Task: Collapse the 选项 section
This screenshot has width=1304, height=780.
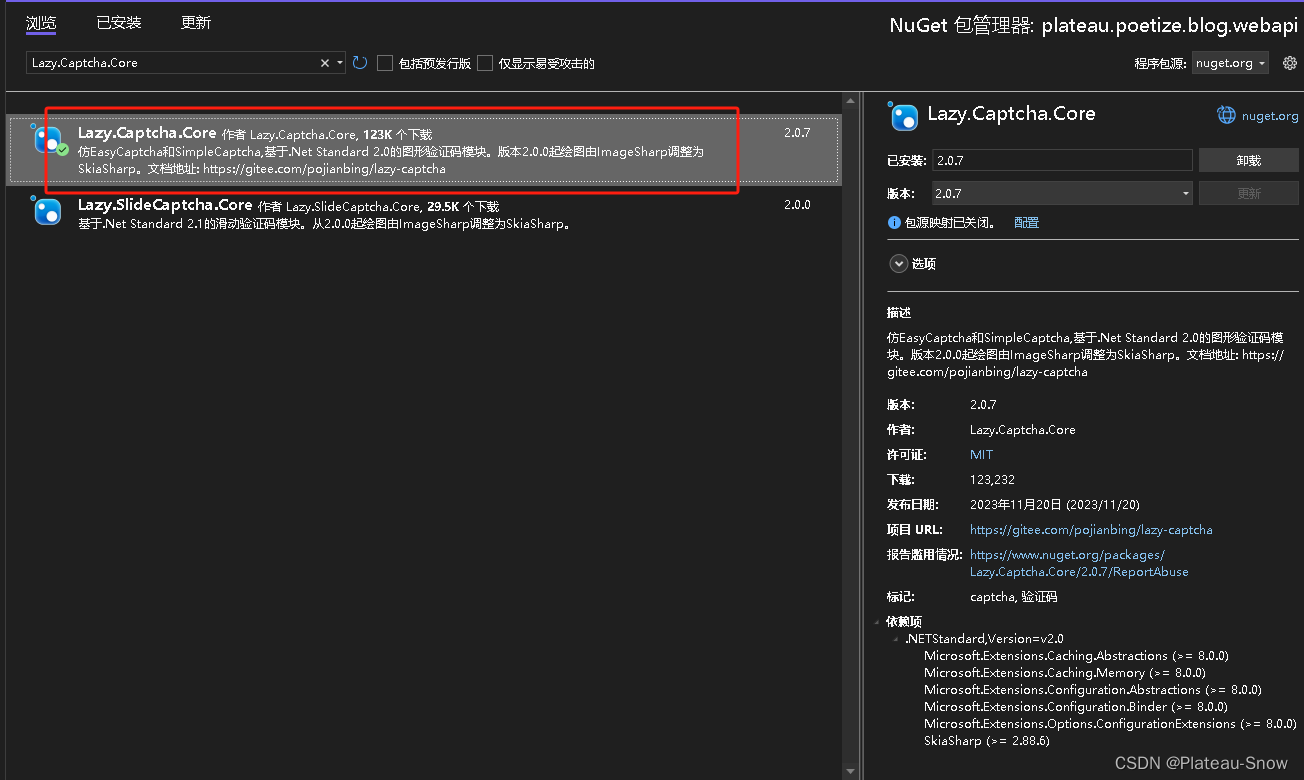Action: 898,263
